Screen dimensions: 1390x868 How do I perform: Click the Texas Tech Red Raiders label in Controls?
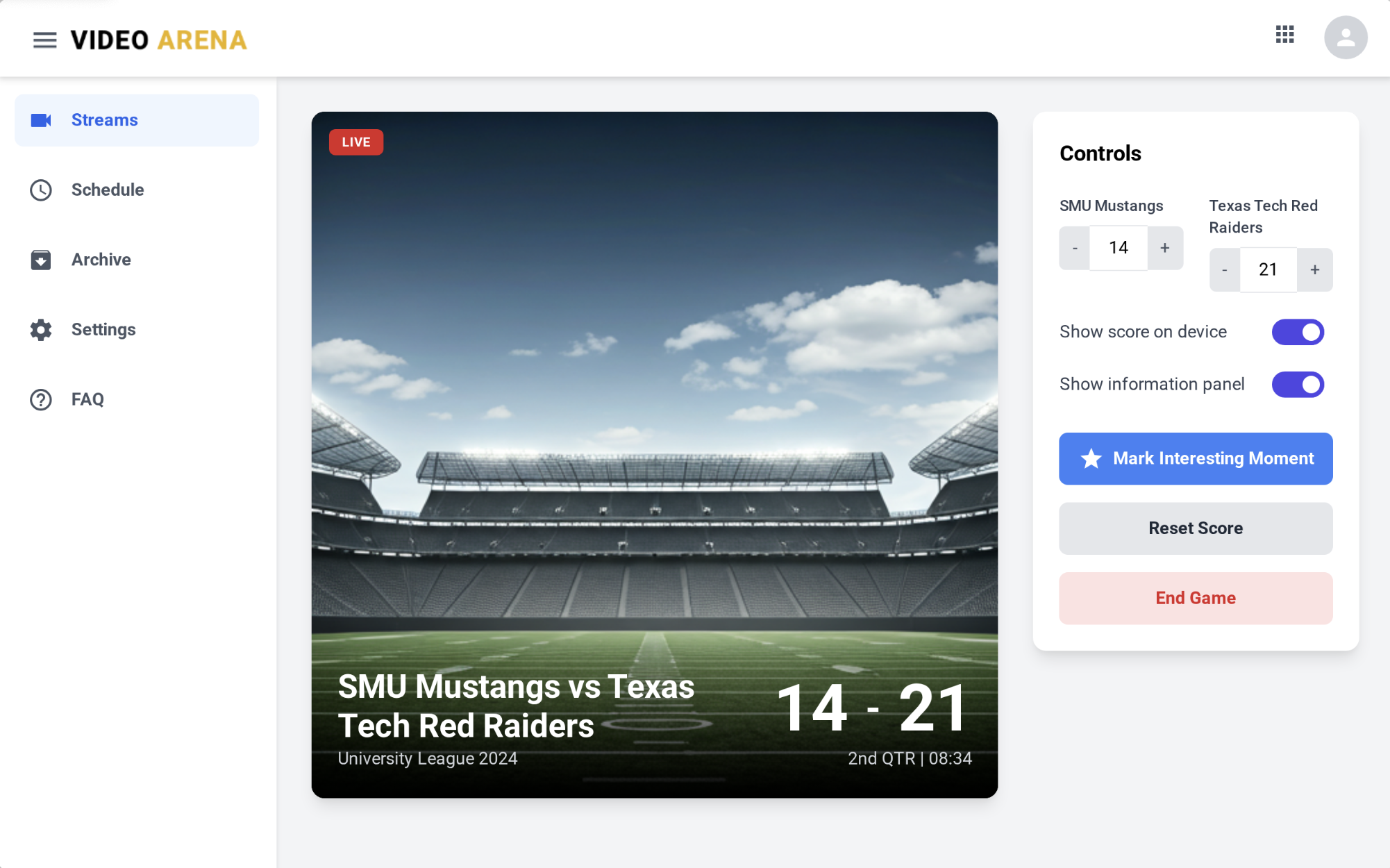pyautogui.click(x=1264, y=217)
